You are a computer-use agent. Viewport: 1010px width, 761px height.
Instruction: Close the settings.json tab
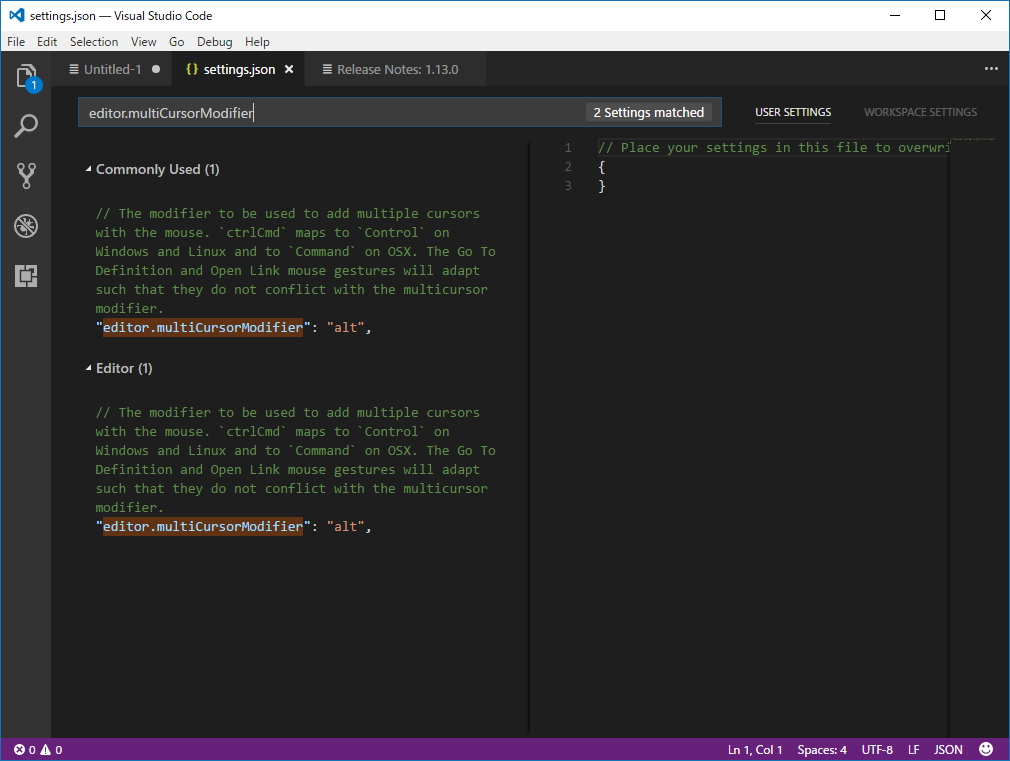click(x=289, y=69)
